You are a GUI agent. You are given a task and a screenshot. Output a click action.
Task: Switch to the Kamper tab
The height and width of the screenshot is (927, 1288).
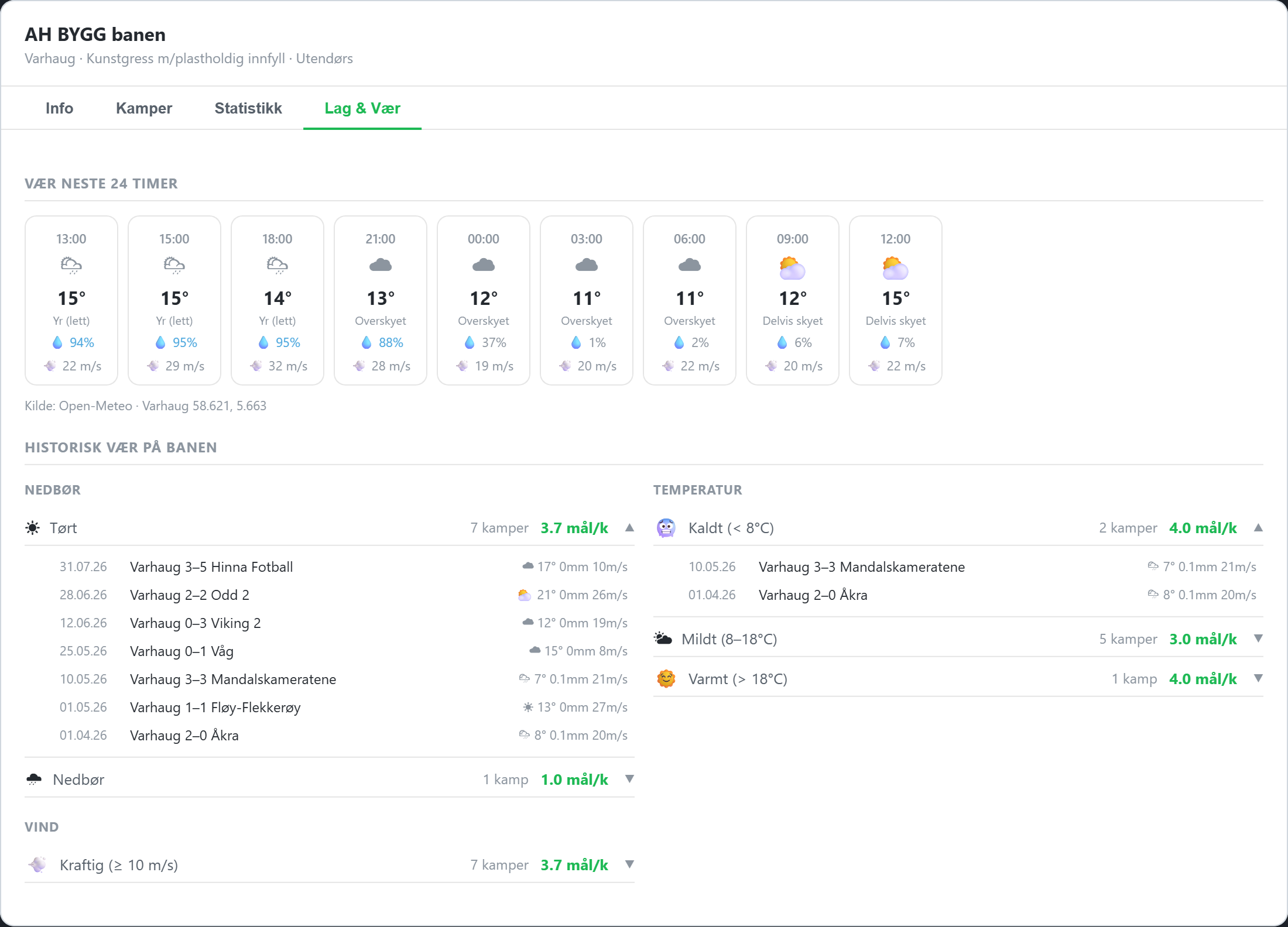pos(144,108)
